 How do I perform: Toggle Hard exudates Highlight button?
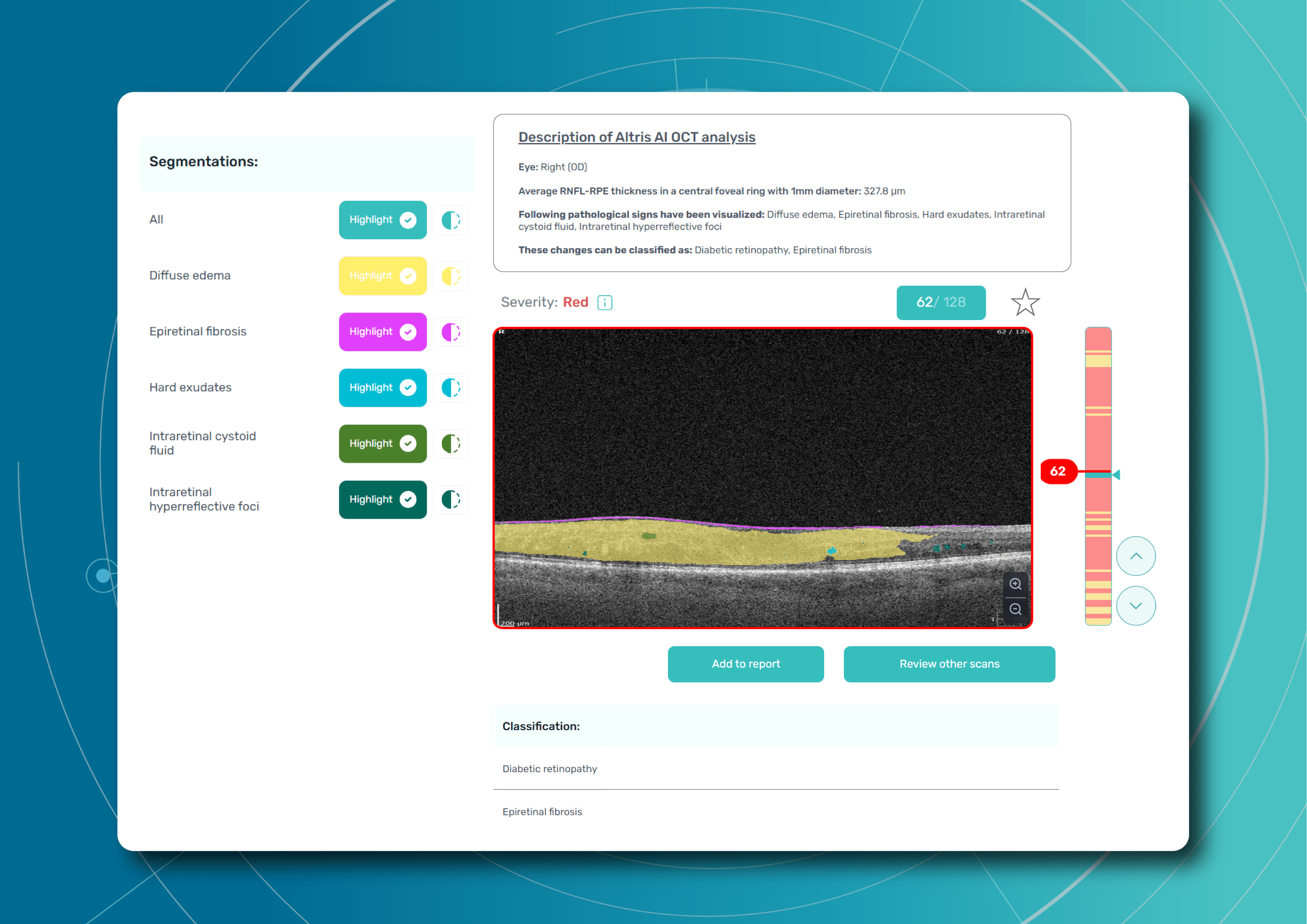tap(383, 388)
